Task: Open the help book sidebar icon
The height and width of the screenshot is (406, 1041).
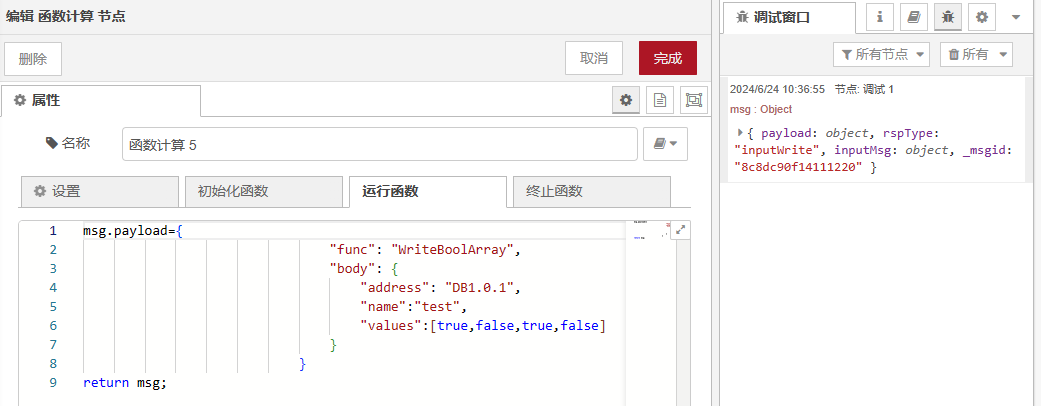Action: [912, 17]
